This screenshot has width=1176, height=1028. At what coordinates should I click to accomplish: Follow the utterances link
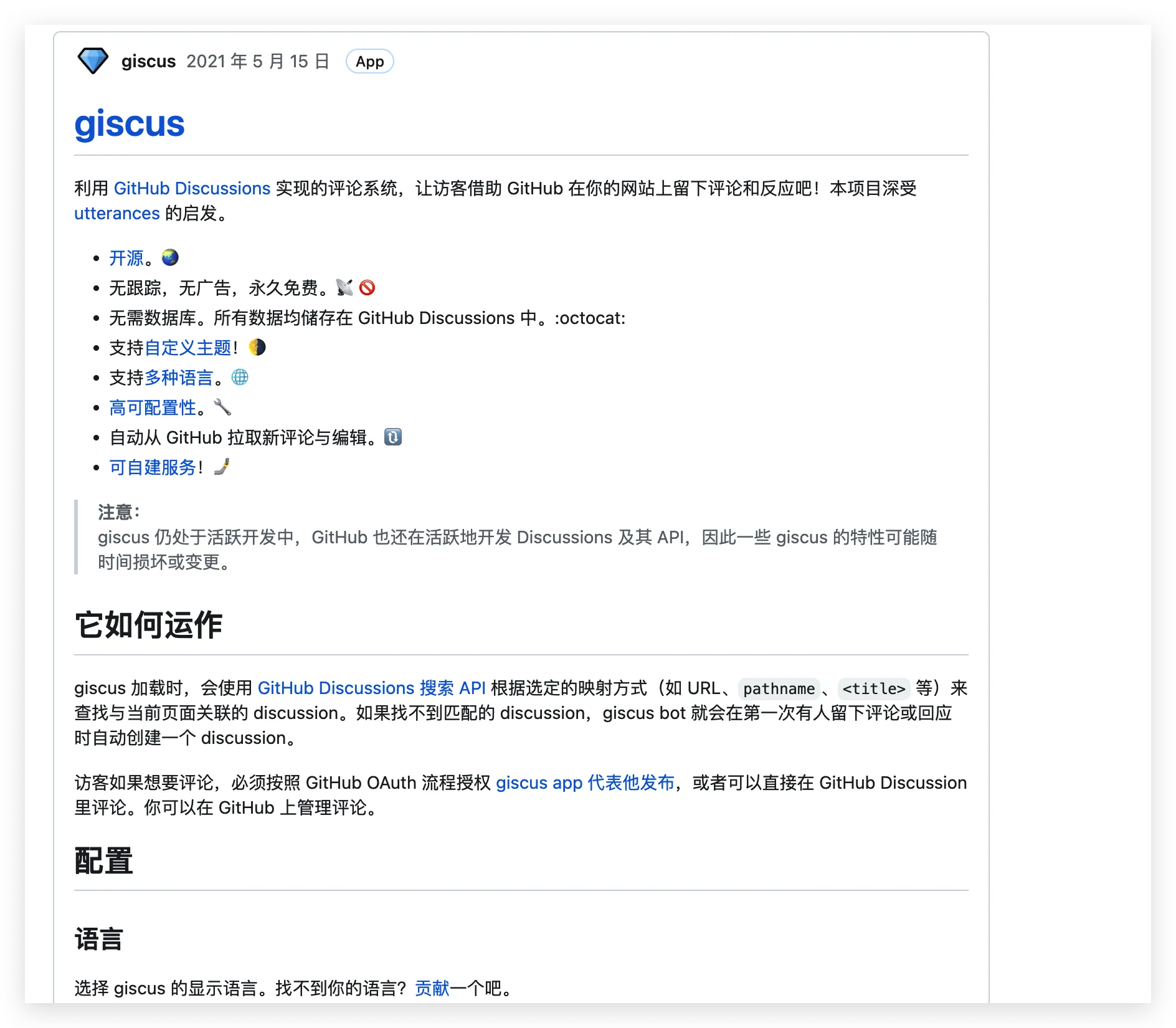[x=117, y=213]
